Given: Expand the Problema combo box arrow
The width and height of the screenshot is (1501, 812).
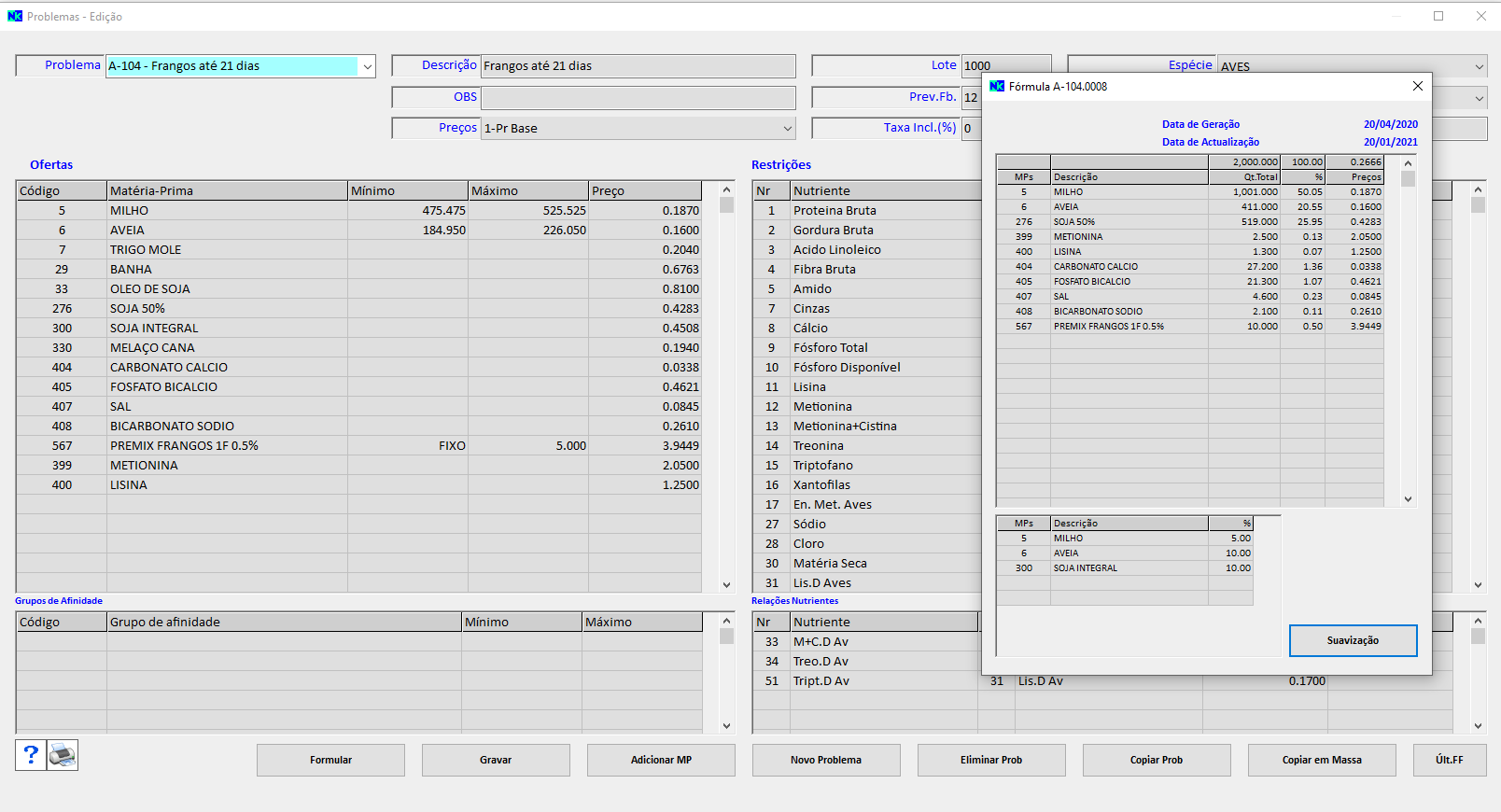Looking at the screenshot, I should click(367, 66).
